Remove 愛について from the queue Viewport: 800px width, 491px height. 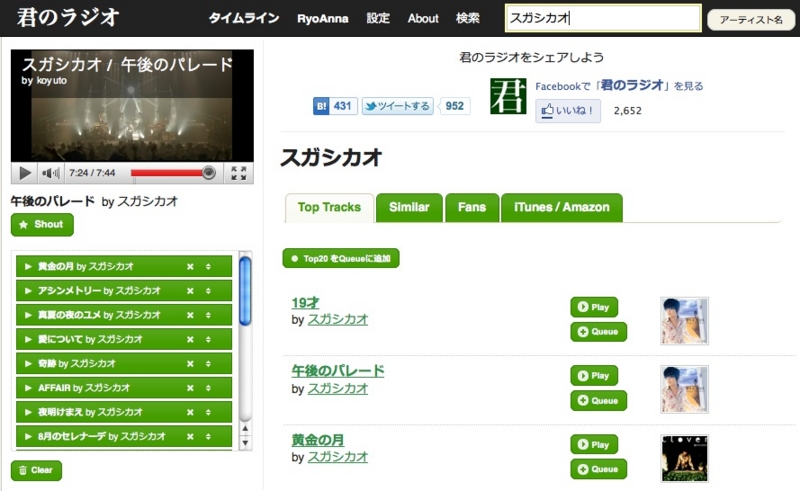(190, 339)
